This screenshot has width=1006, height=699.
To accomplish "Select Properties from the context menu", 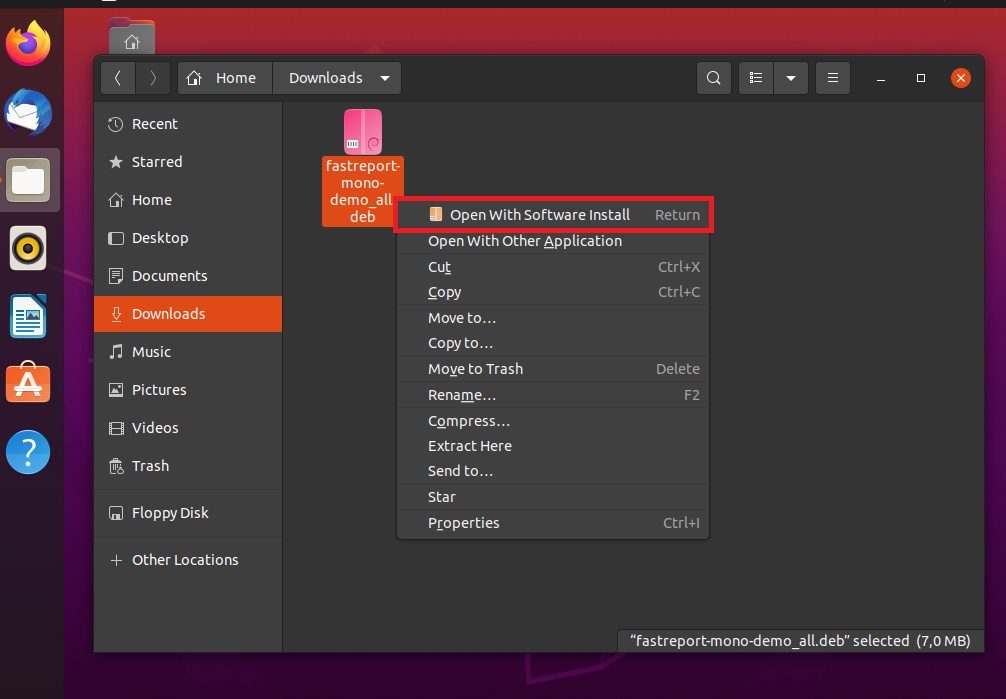I will pyautogui.click(x=463, y=523).
